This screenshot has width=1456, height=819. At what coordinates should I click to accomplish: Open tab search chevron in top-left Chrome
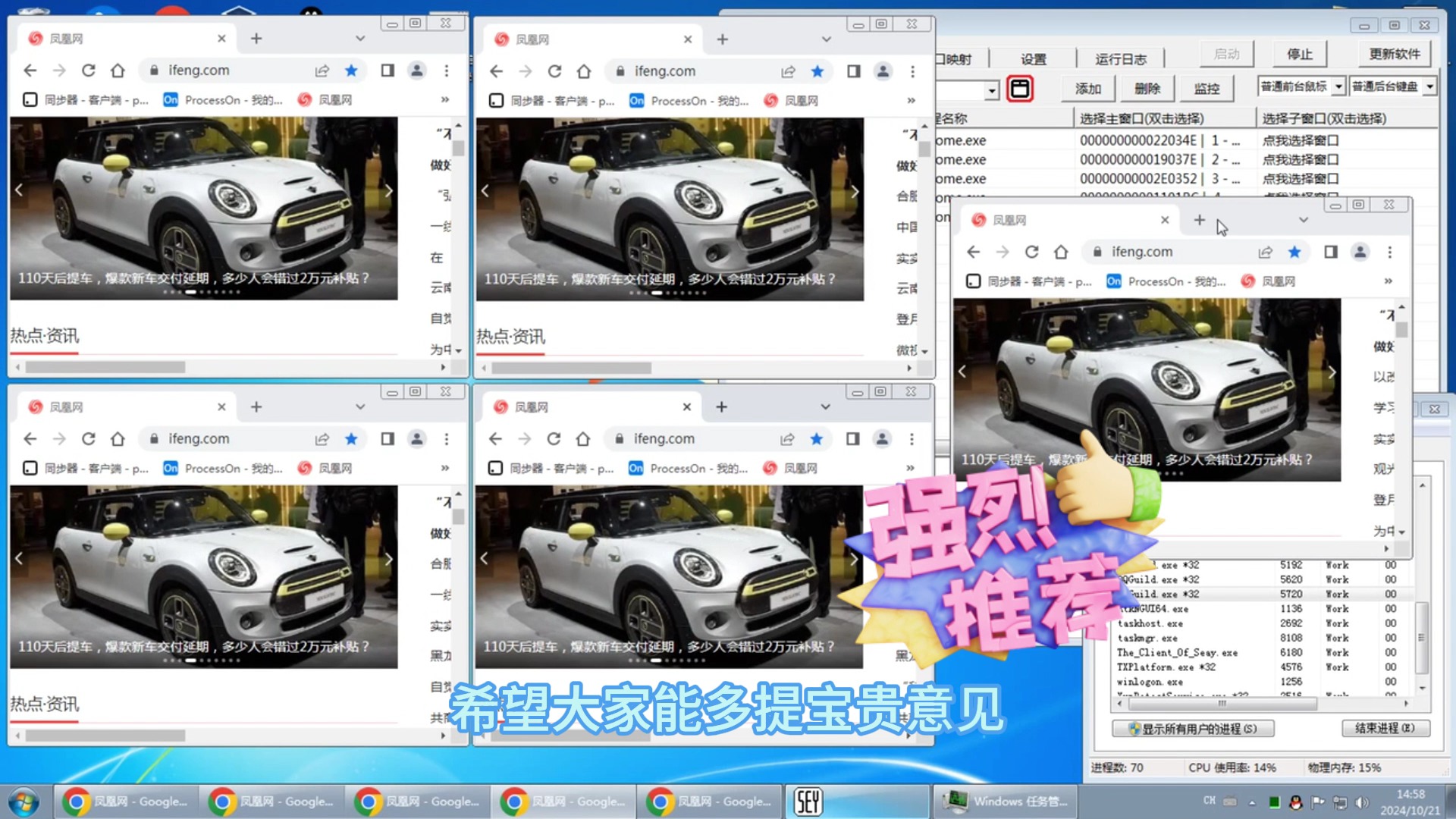point(360,39)
